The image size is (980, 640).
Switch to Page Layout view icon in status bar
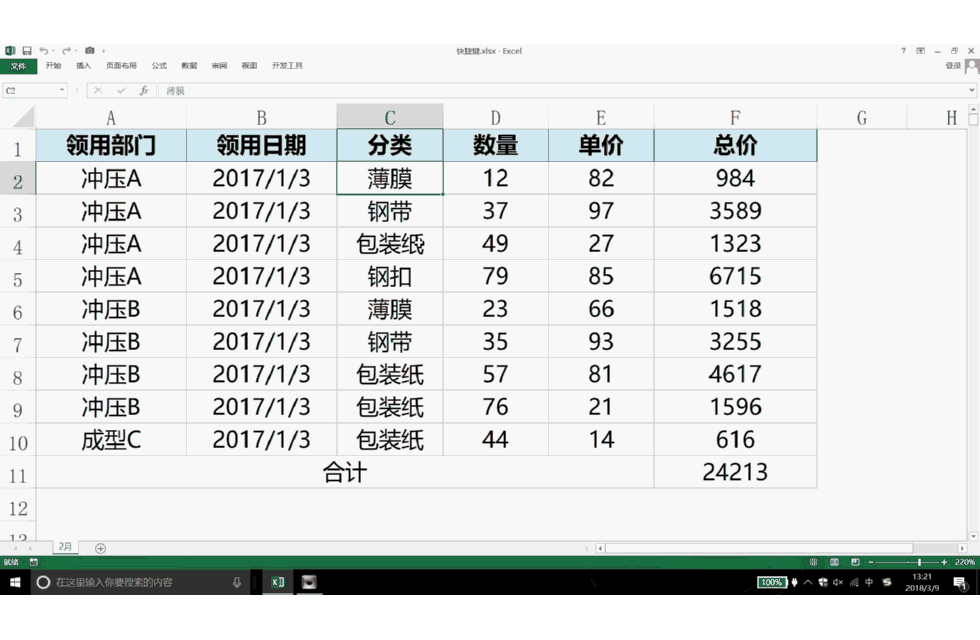pyautogui.click(x=834, y=561)
